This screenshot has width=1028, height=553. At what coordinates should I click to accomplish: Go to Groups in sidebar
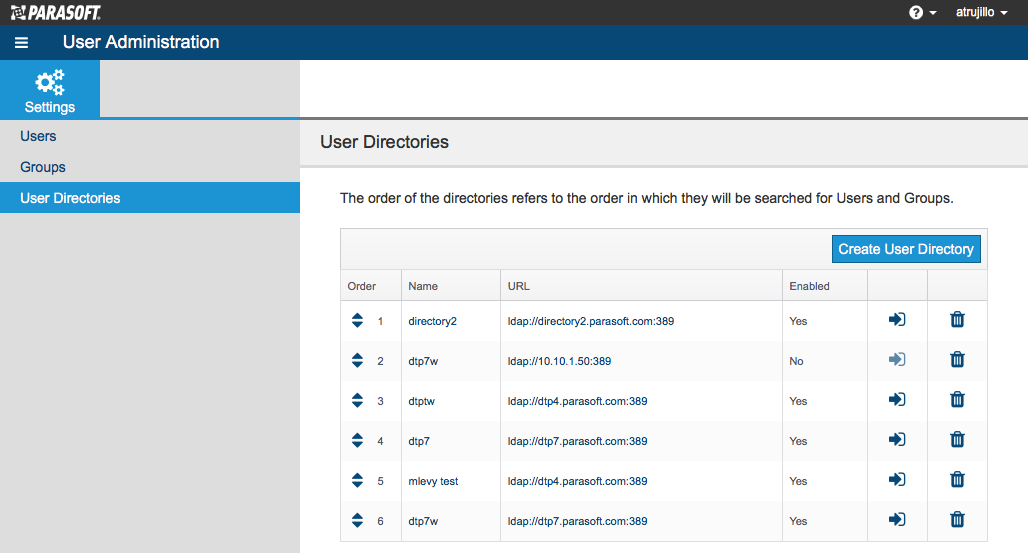tap(43, 167)
